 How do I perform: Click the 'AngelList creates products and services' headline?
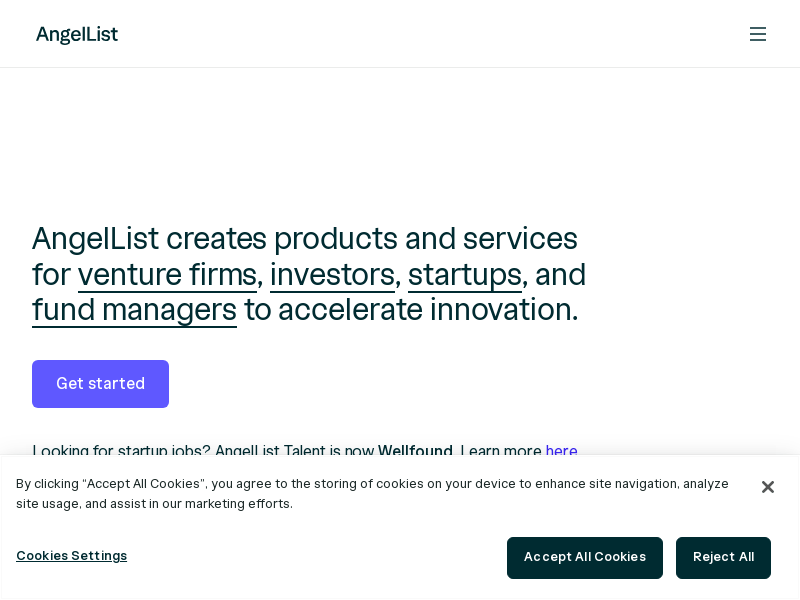click(305, 238)
